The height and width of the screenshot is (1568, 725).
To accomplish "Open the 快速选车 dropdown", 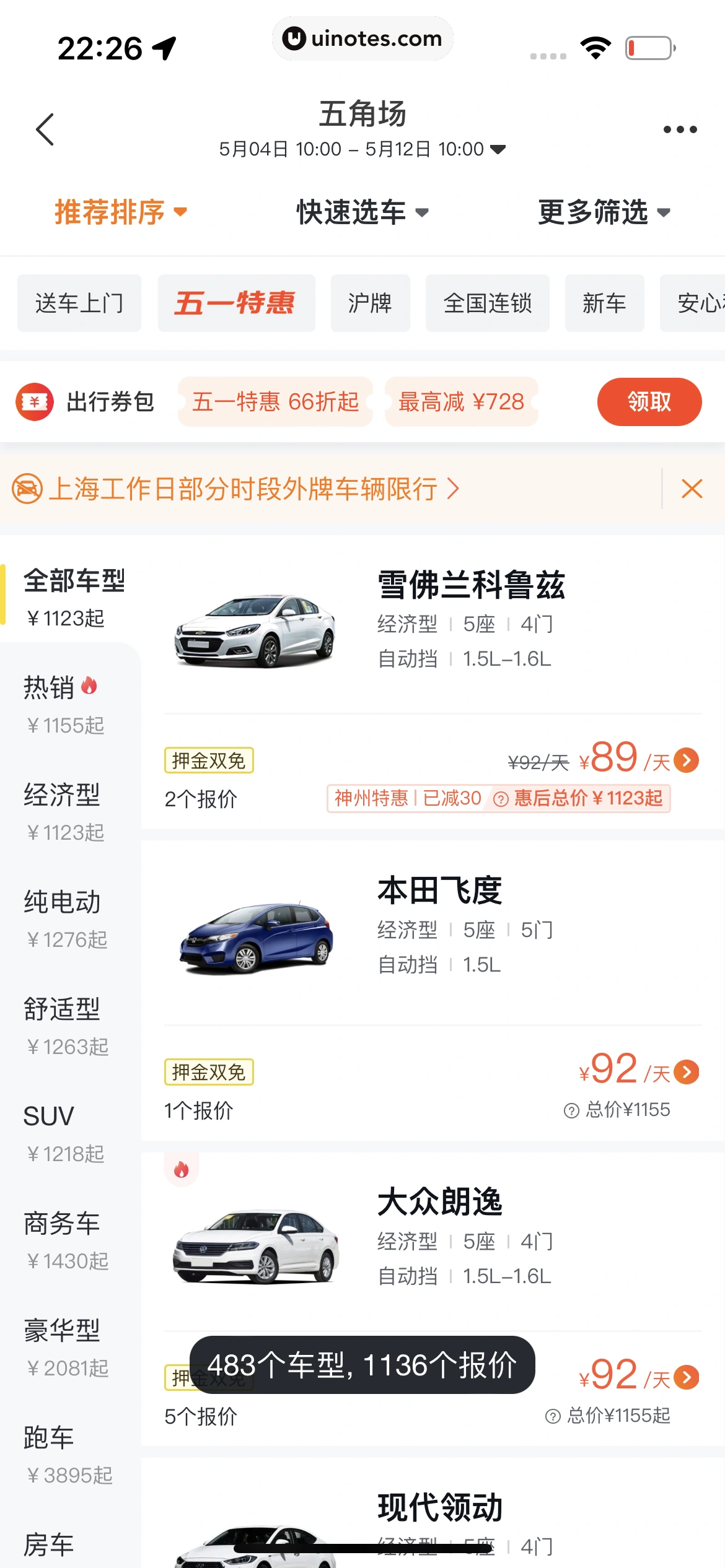I will 362,212.
